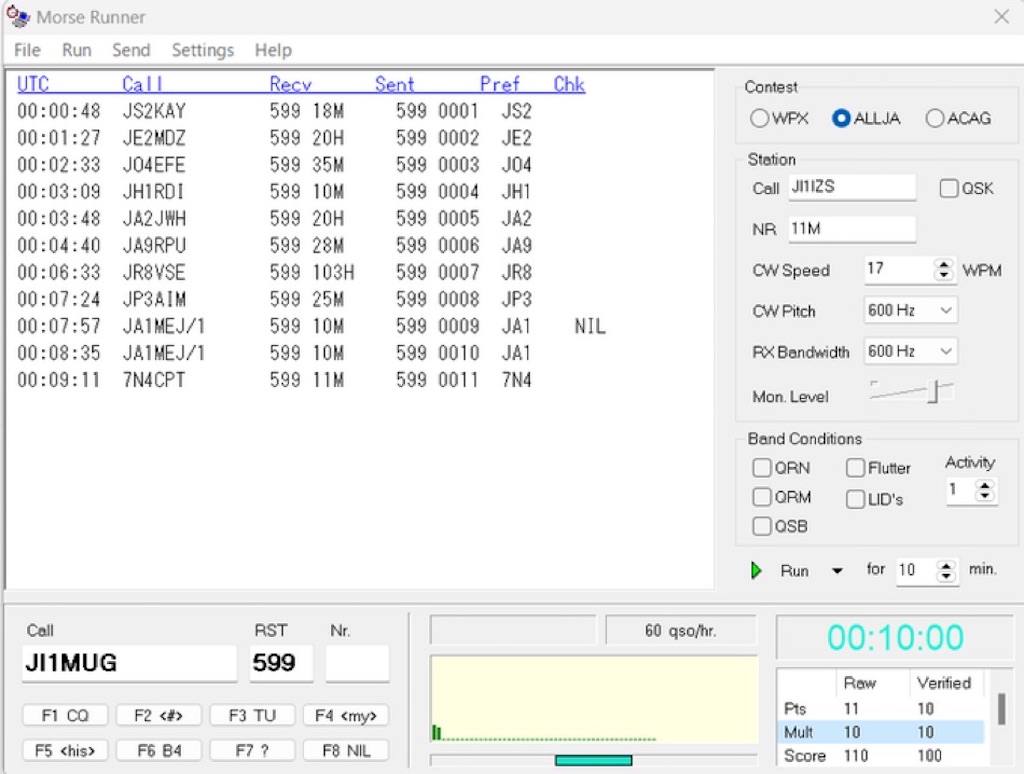Click the 00:10:00 timer display
1024x774 pixels.
pyautogui.click(x=895, y=637)
